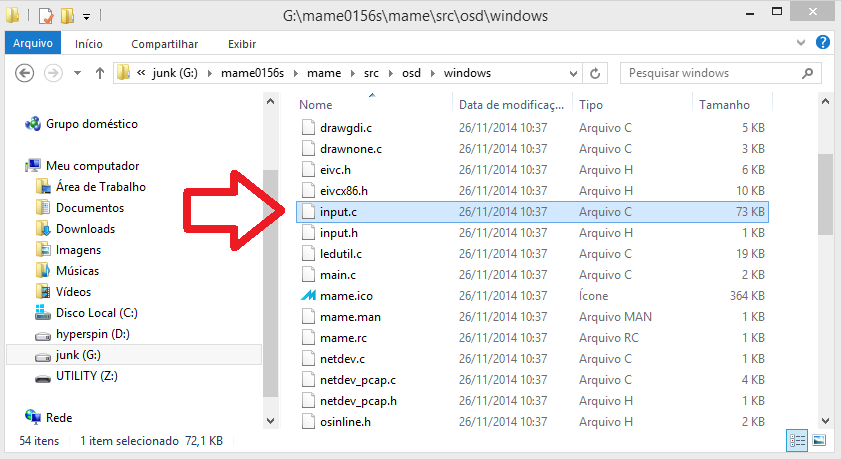The width and height of the screenshot is (841, 459).
Task: Click Properties icon in quick access toolbar
Action: click(46, 16)
